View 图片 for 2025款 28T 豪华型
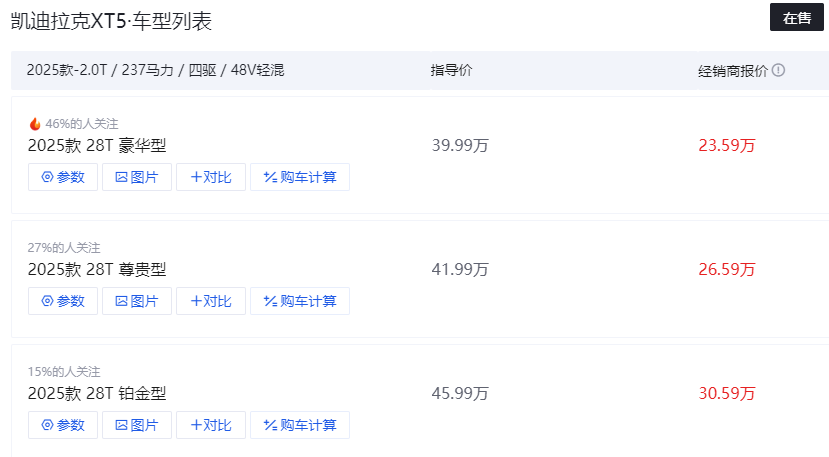The image size is (829, 457). coord(137,177)
